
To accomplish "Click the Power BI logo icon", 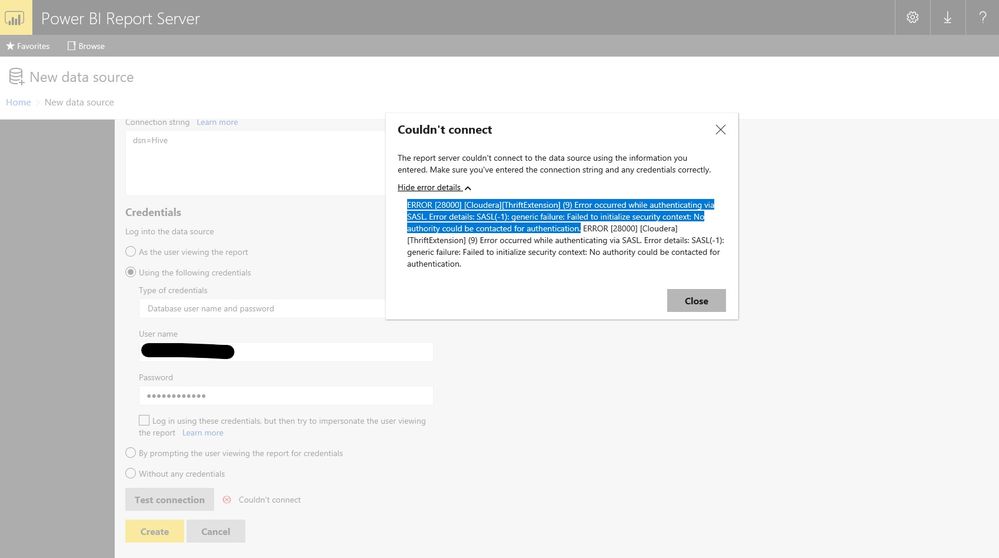I will pos(15,17).
